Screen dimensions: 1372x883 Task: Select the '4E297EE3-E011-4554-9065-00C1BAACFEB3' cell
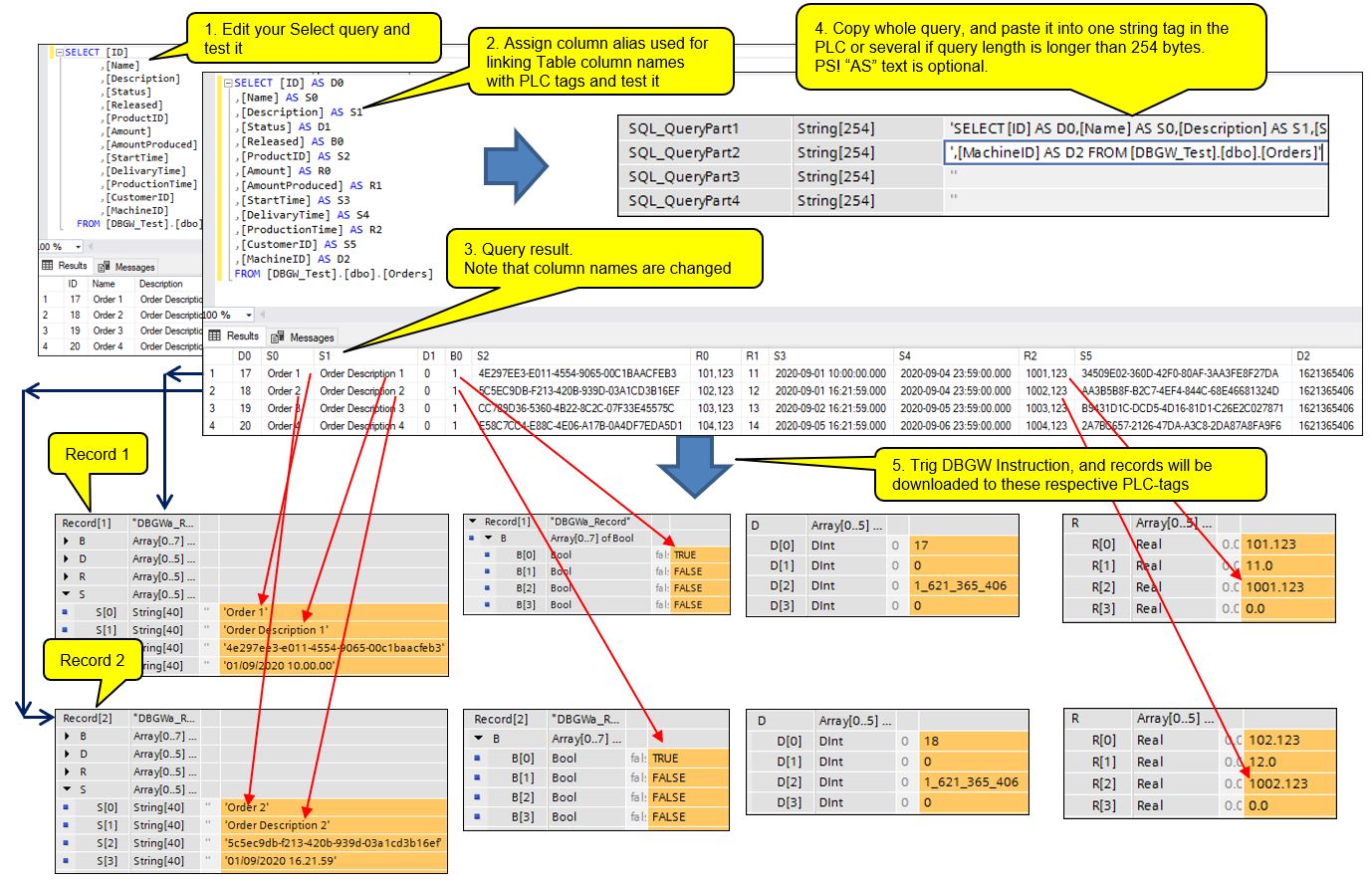(x=576, y=373)
